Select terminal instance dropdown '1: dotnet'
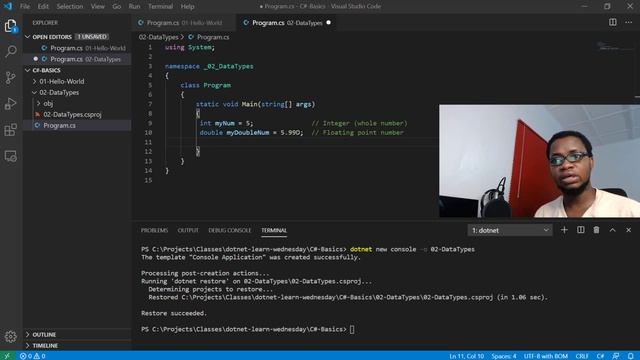The image size is (640, 360). [x=510, y=230]
